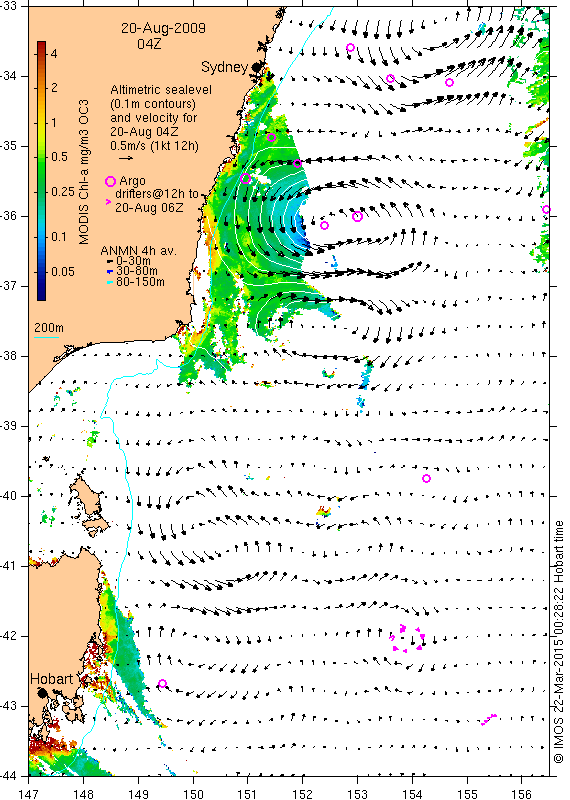Click the IMOS copyright timestamp text
Image resolution: width=570 pixels, height=800 pixels.
558,642
